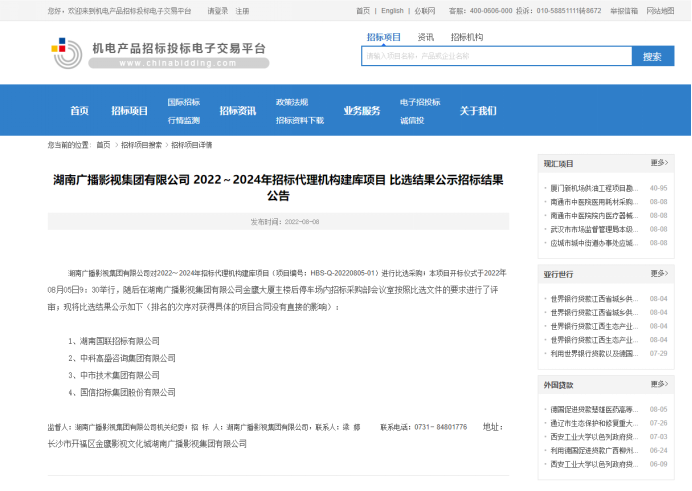Open 招标资讯 navigation item

tap(238, 111)
